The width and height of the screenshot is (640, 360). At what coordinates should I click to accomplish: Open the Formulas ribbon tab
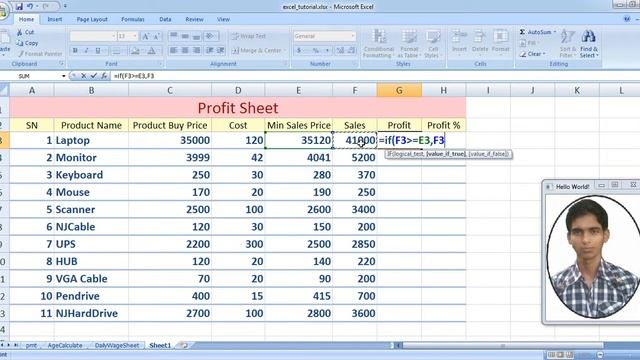[133, 19]
